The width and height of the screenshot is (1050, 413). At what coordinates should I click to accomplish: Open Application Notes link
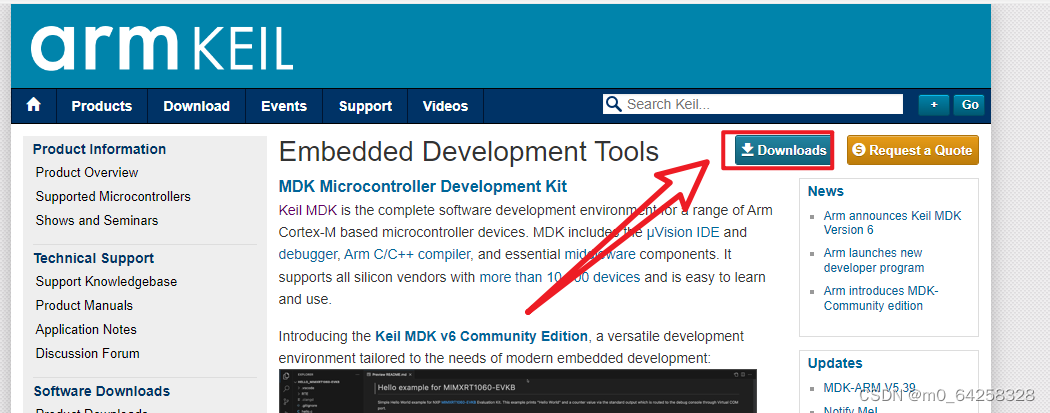86,329
